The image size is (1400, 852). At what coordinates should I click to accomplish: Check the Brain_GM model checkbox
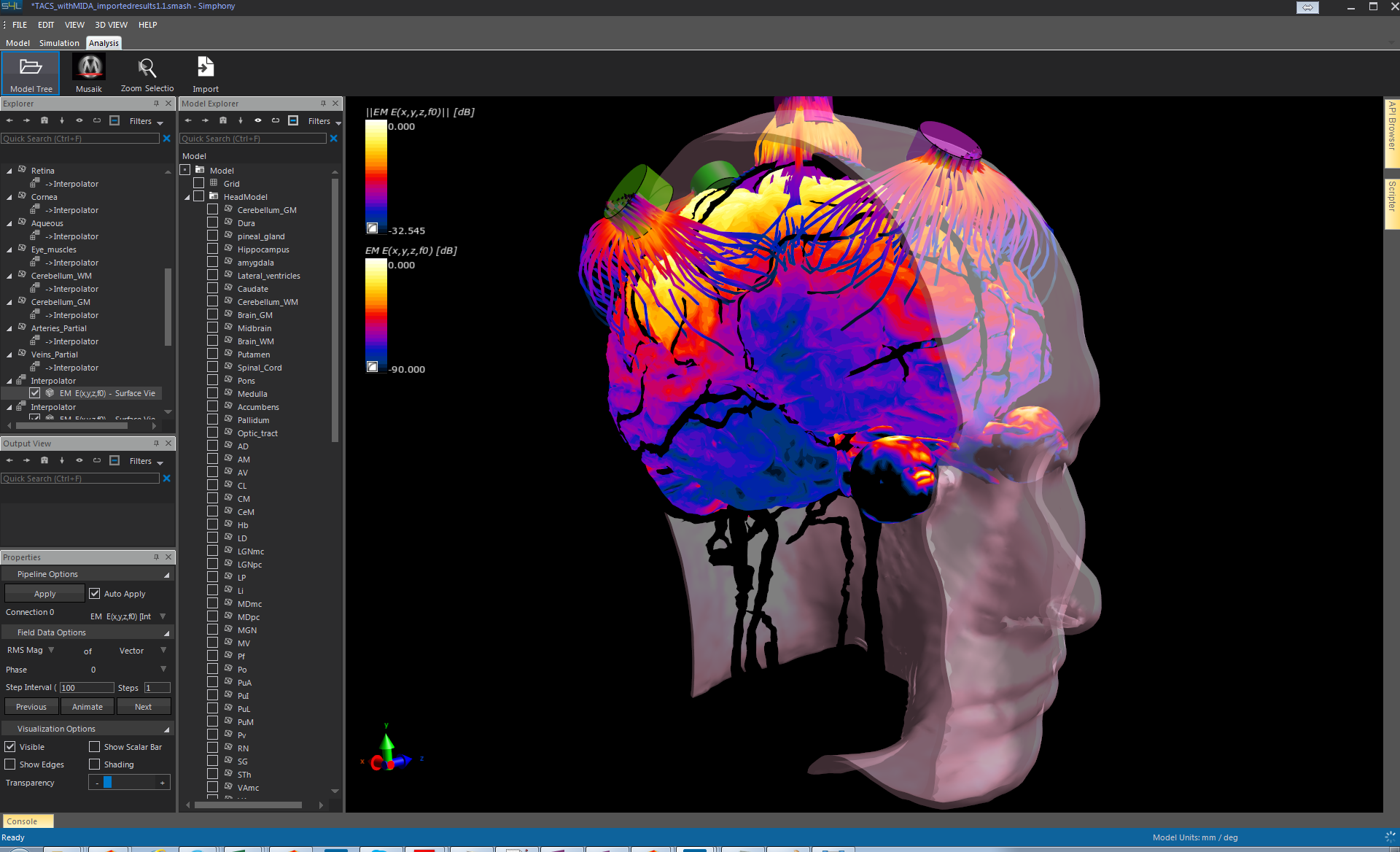213,315
